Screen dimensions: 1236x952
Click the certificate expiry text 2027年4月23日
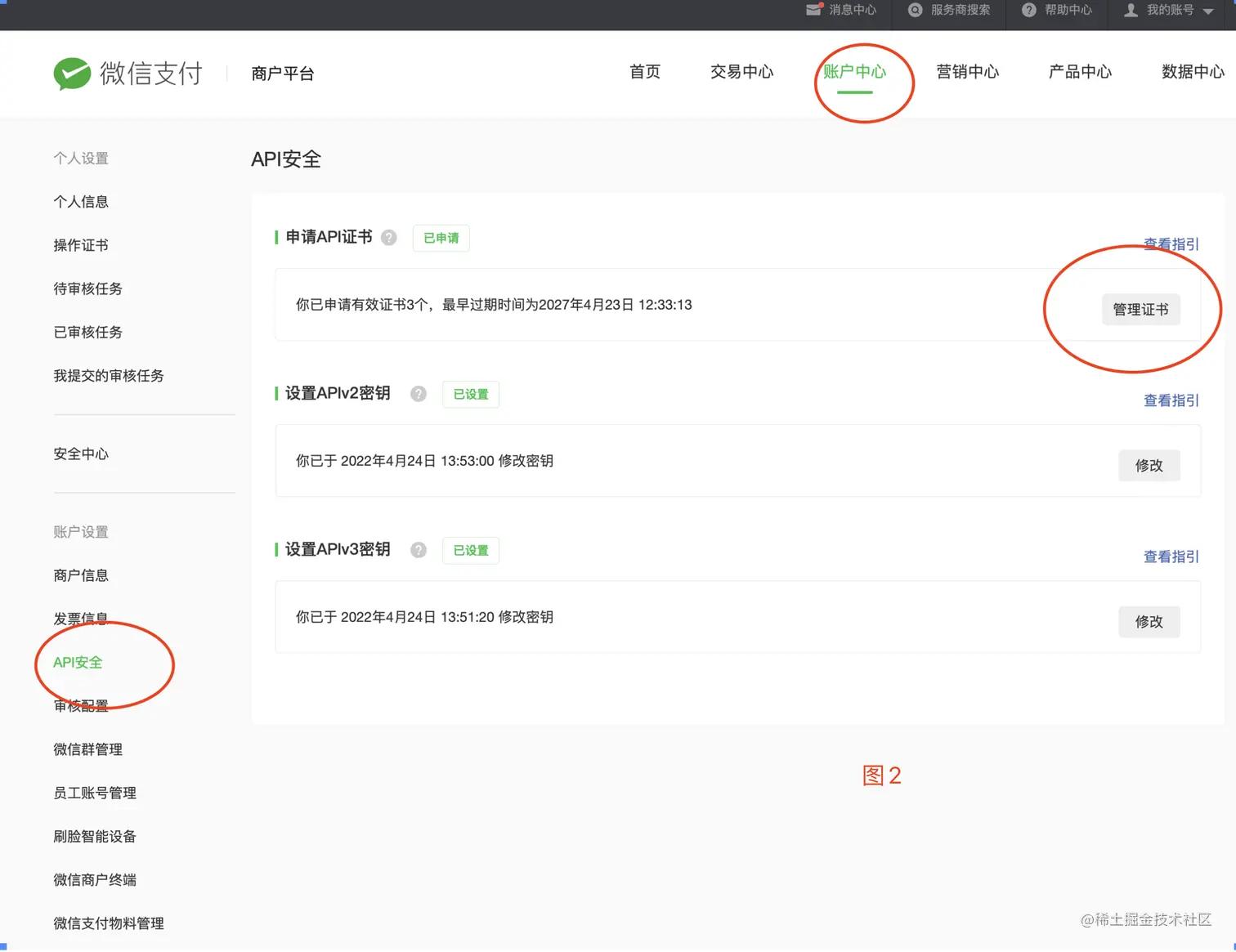586,305
